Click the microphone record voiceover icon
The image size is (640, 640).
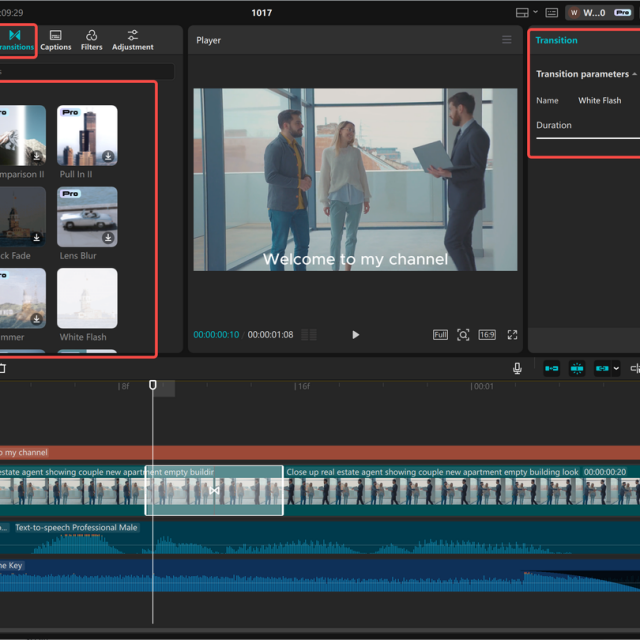[517, 368]
